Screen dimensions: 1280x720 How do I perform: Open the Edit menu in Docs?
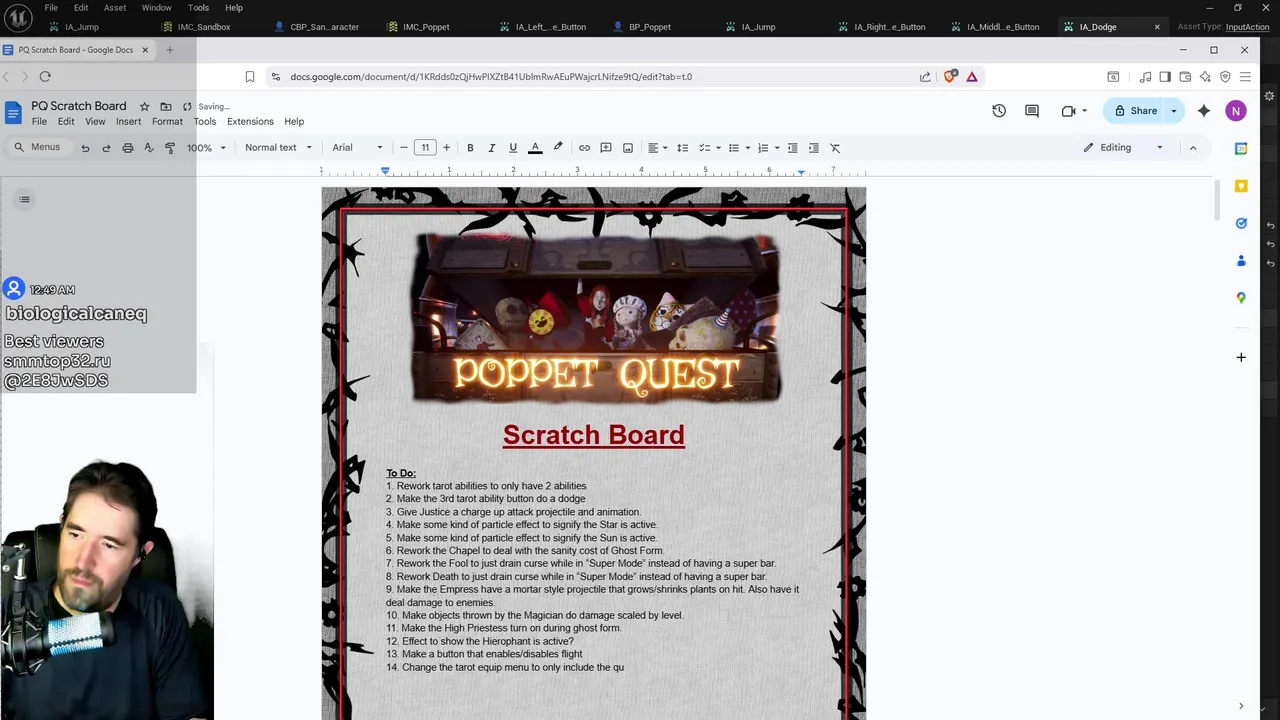pyautogui.click(x=66, y=122)
